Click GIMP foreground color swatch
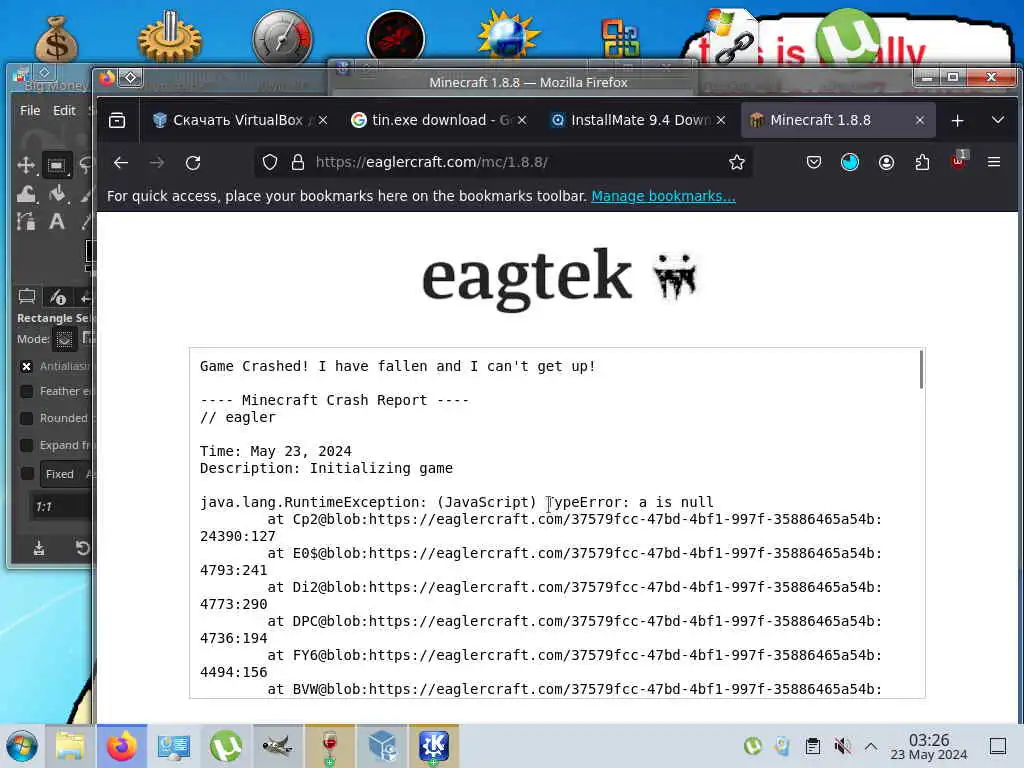 tap(90, 251)
